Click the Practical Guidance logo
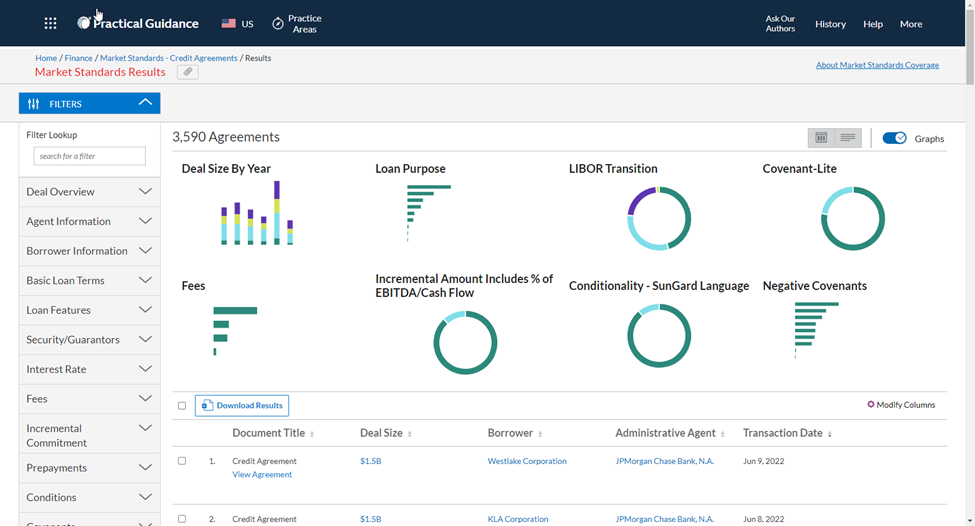The image size is (975, 526). [138, 24]
